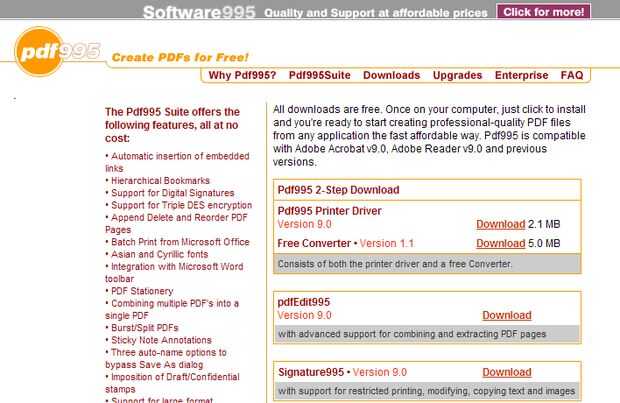Click the restricted printing support note
Viewport: 620px width, 403px height.
(x=427, y=391)
